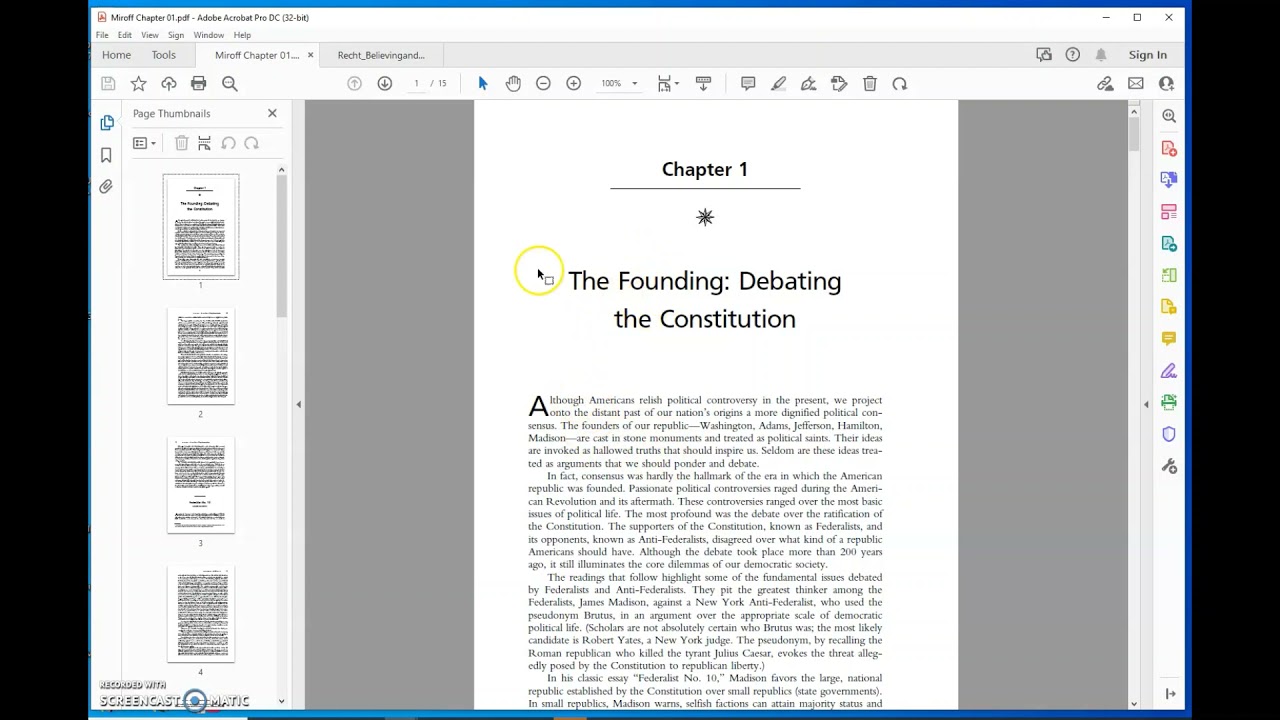
Task: Switch to the Tools tab
Action: (x=163, y=55)
